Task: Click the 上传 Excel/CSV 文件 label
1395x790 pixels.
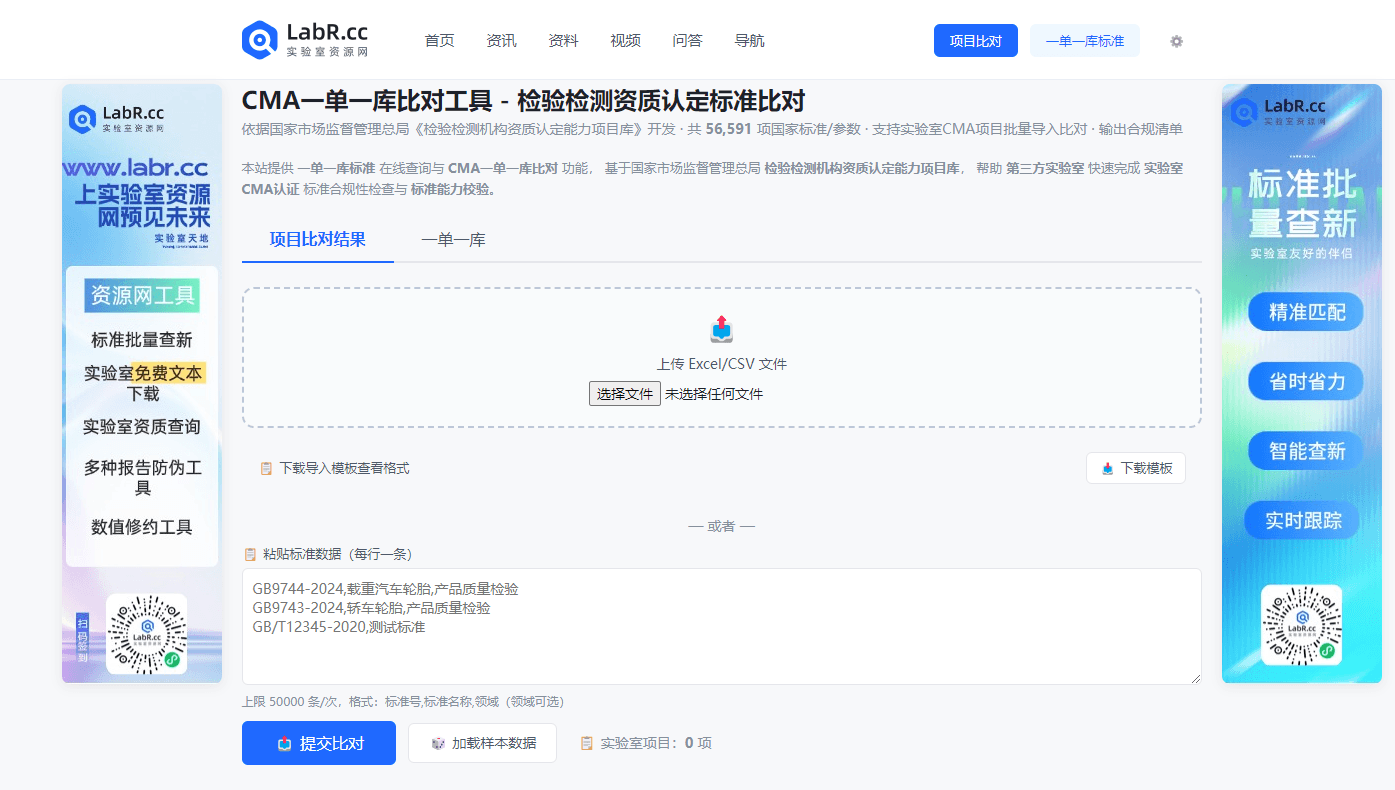Action: click(x=721, y=364)
